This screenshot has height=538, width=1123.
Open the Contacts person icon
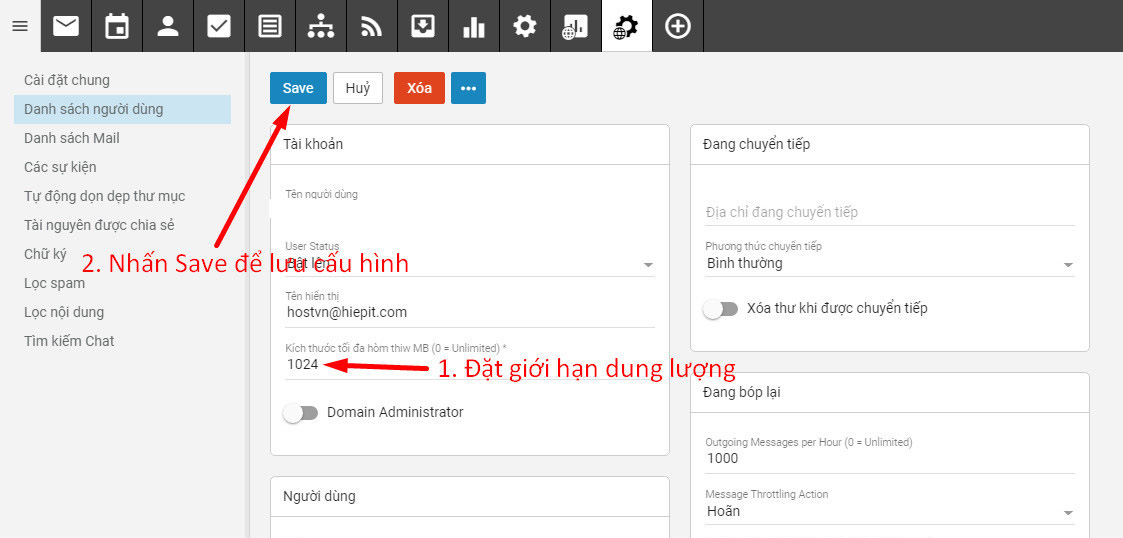click(168, 26)
